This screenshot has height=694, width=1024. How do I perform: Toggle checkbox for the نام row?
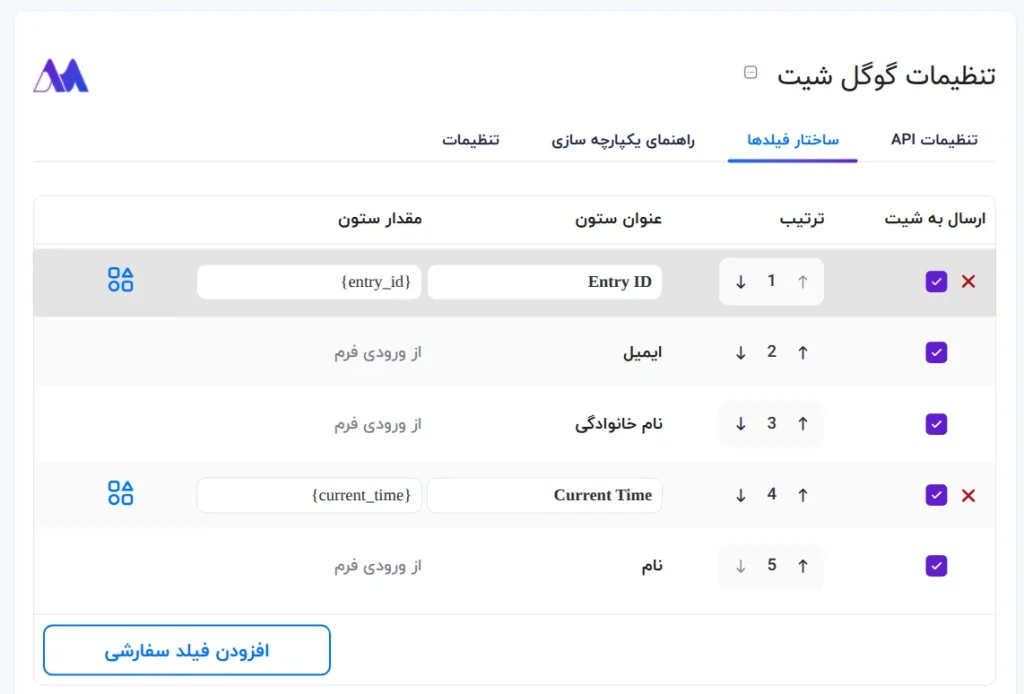[936, 566]
